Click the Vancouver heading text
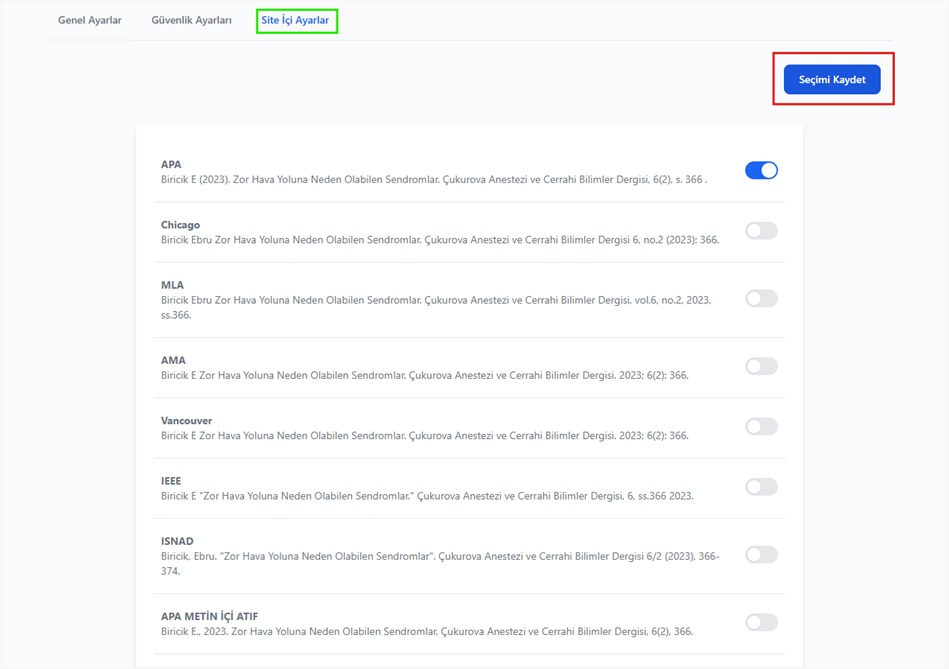Screen dimensions: 949x669 [186, 420]
